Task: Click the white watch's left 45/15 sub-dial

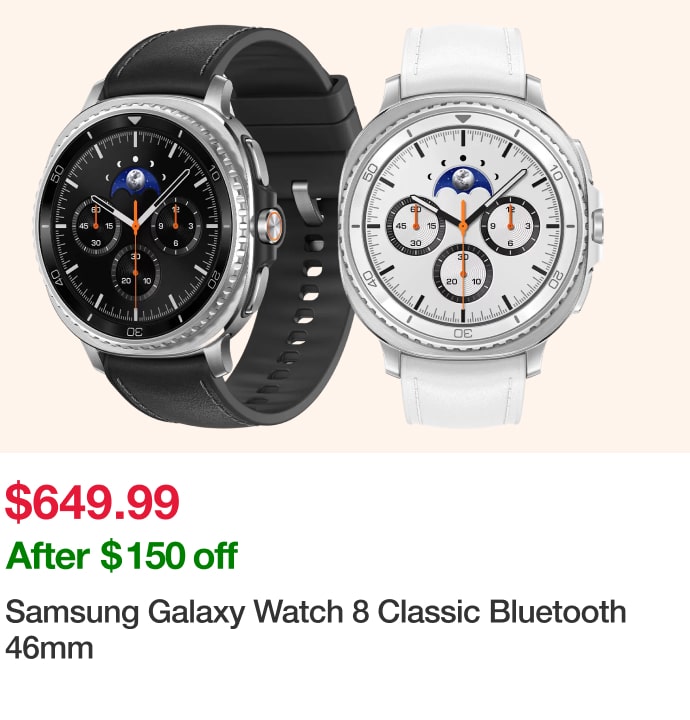Action: (x=416, y=226)
